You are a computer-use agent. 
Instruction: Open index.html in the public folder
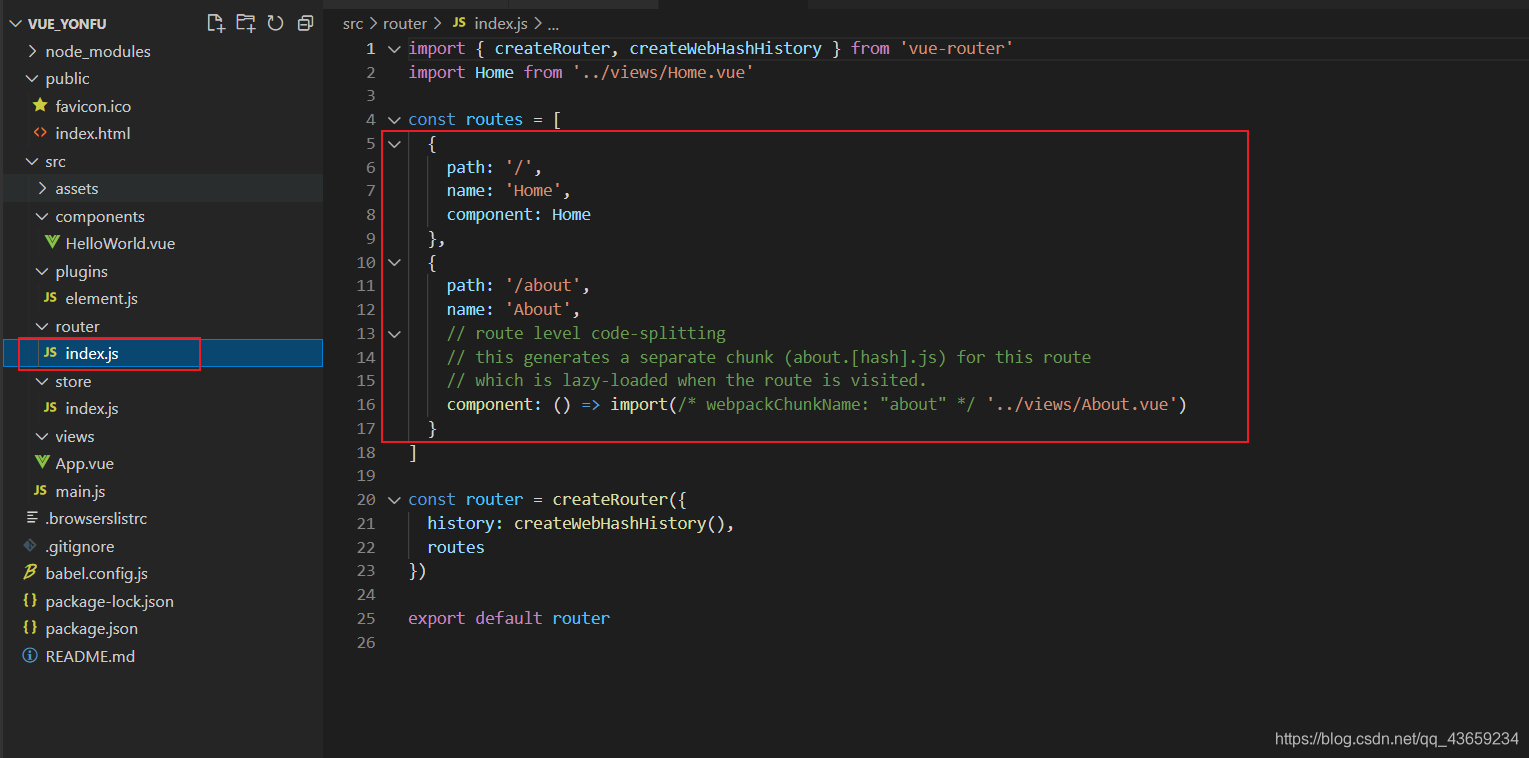click(93, 133)
